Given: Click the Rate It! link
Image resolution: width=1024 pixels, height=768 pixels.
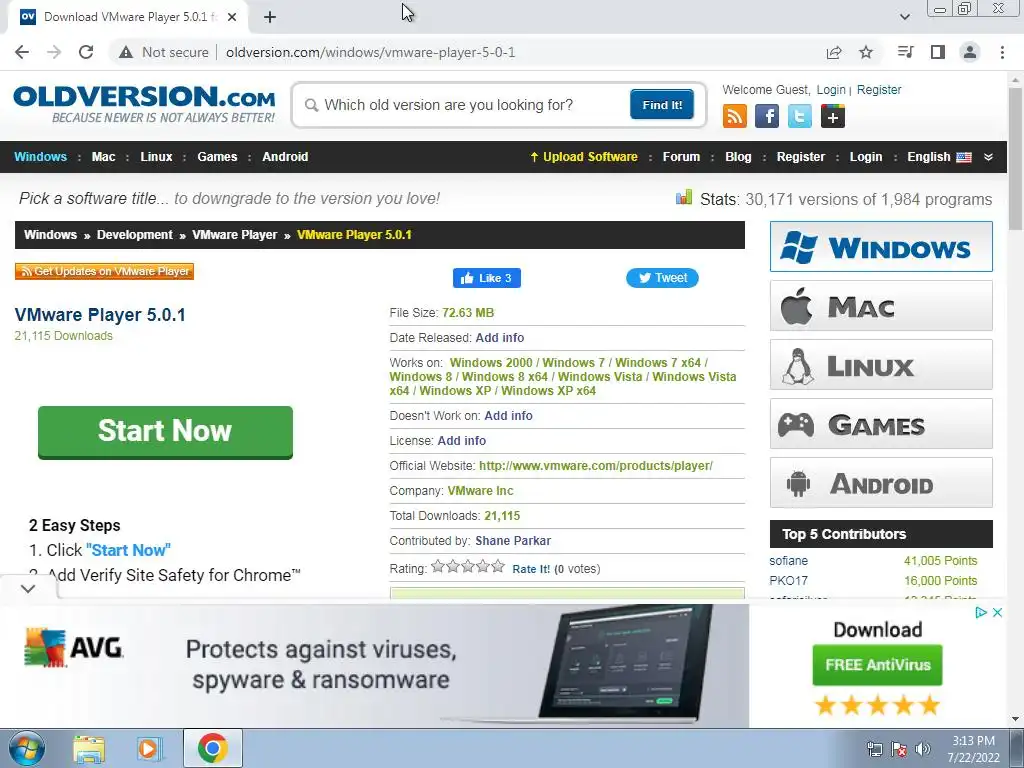Looking at the screenshot, I should pyautogui.click(x=530, y=569).
